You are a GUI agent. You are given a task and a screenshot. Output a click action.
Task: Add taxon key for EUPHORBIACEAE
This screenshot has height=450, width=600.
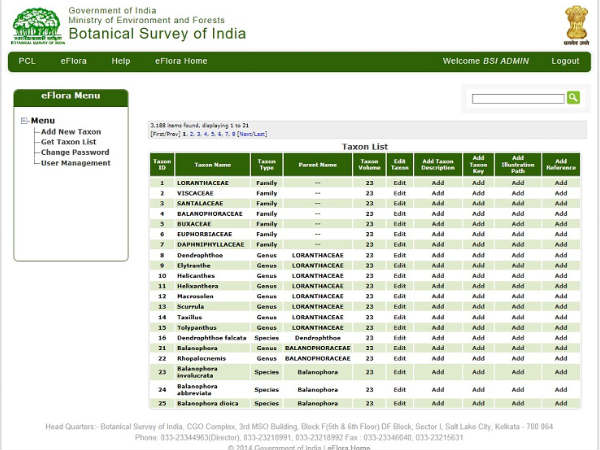pos(478,234)
